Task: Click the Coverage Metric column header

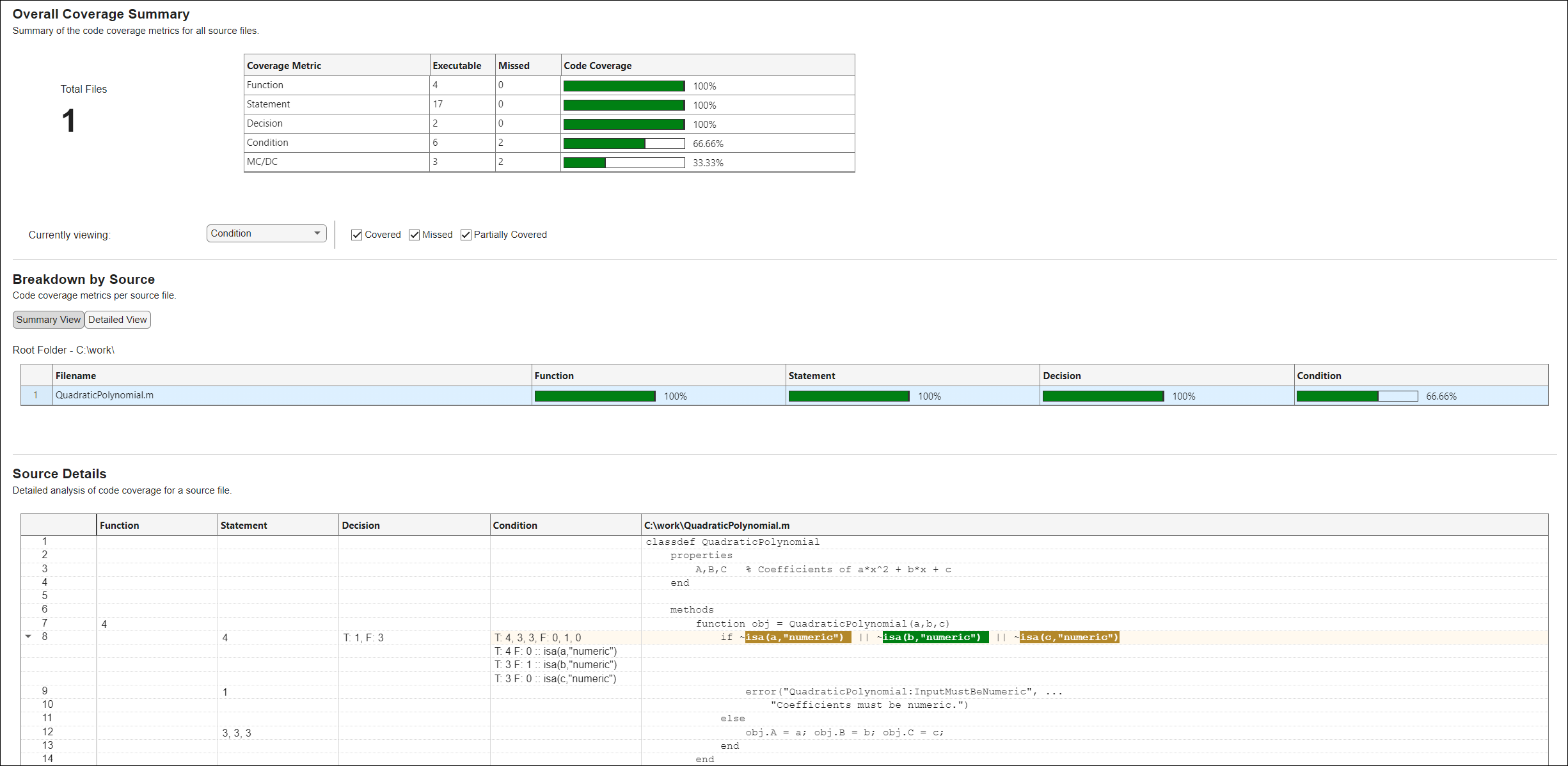Action: (283, 65)
